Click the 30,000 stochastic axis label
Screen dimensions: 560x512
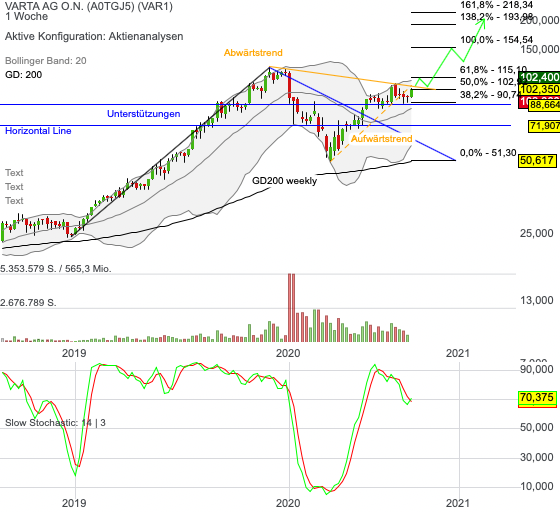536,457
